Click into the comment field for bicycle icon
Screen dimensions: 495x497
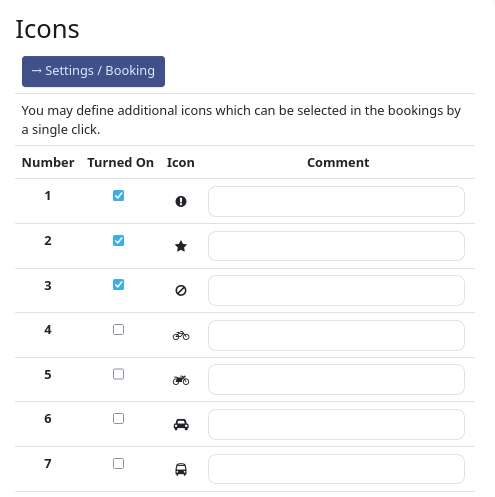[336, 335]
